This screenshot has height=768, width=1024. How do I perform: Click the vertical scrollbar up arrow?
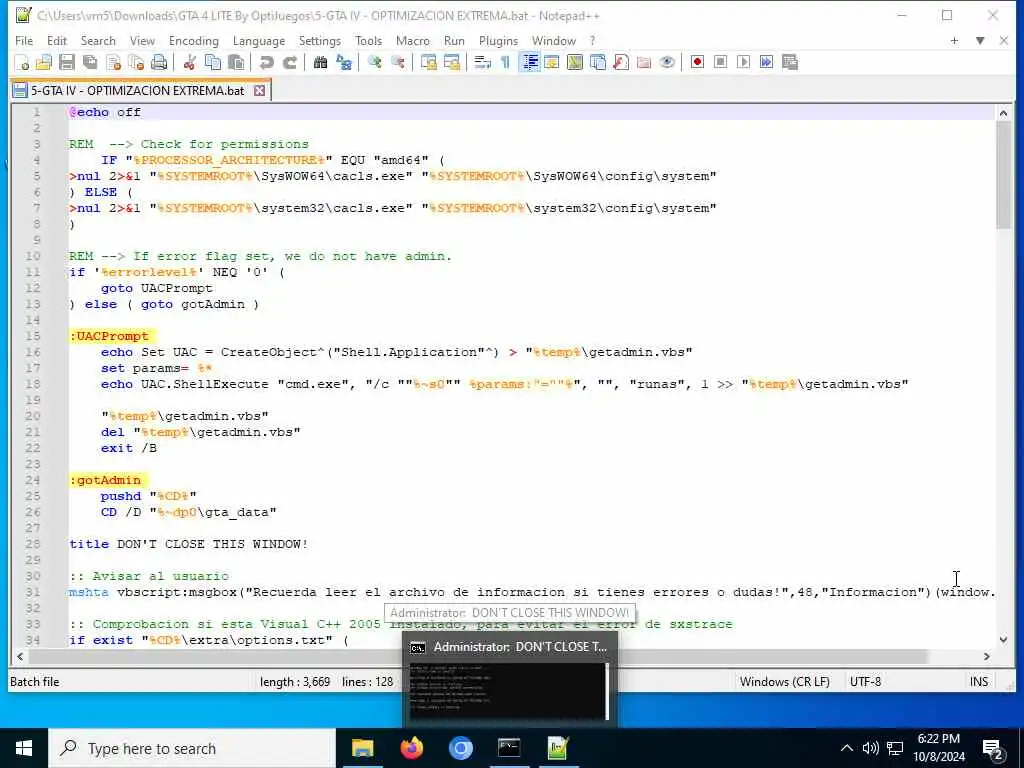click(x=1004, y=113)
